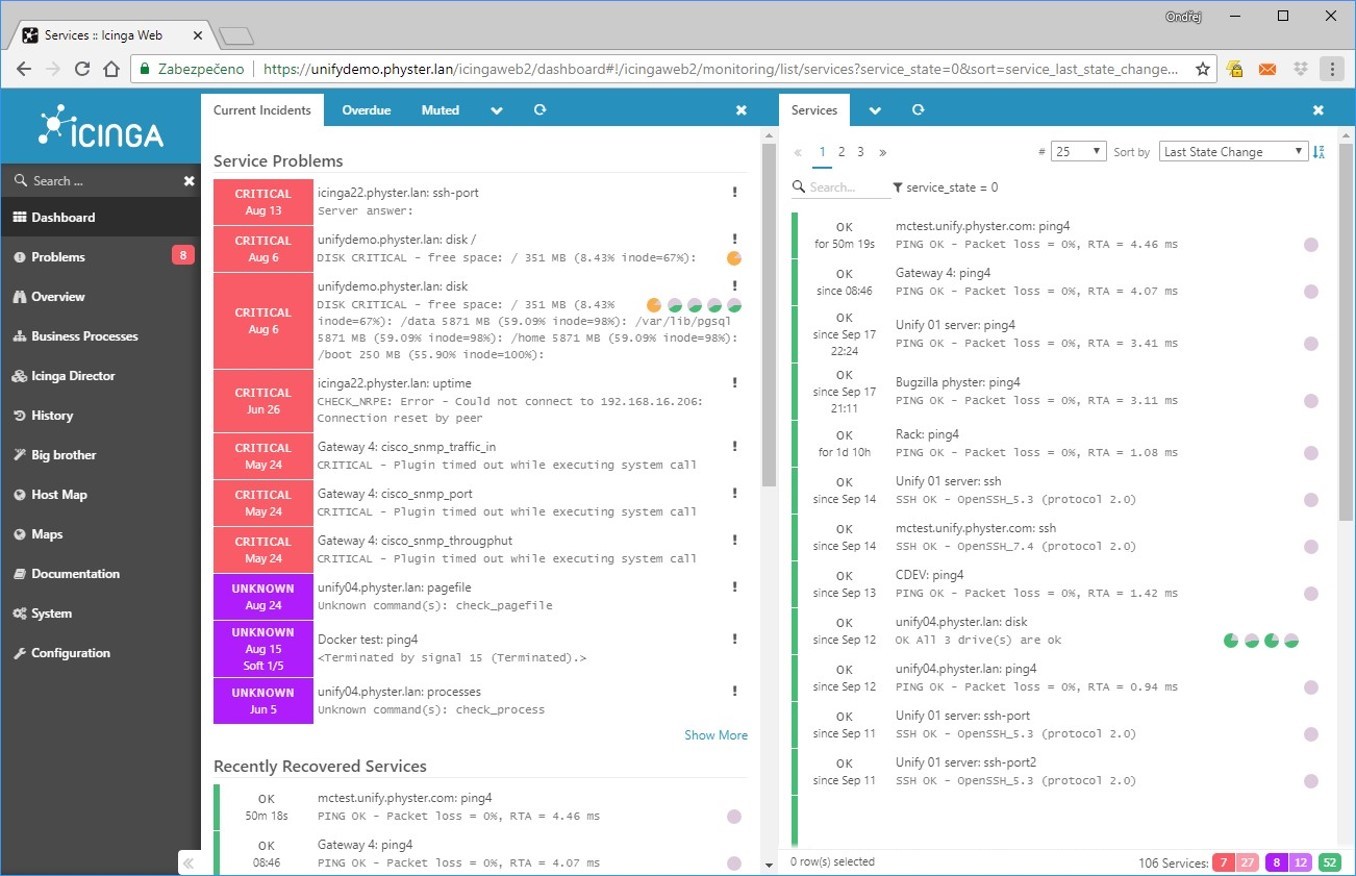Show 8 unknown unhandled services badge
Viewport: 1356px width, 876px height.
point(1276,863)
